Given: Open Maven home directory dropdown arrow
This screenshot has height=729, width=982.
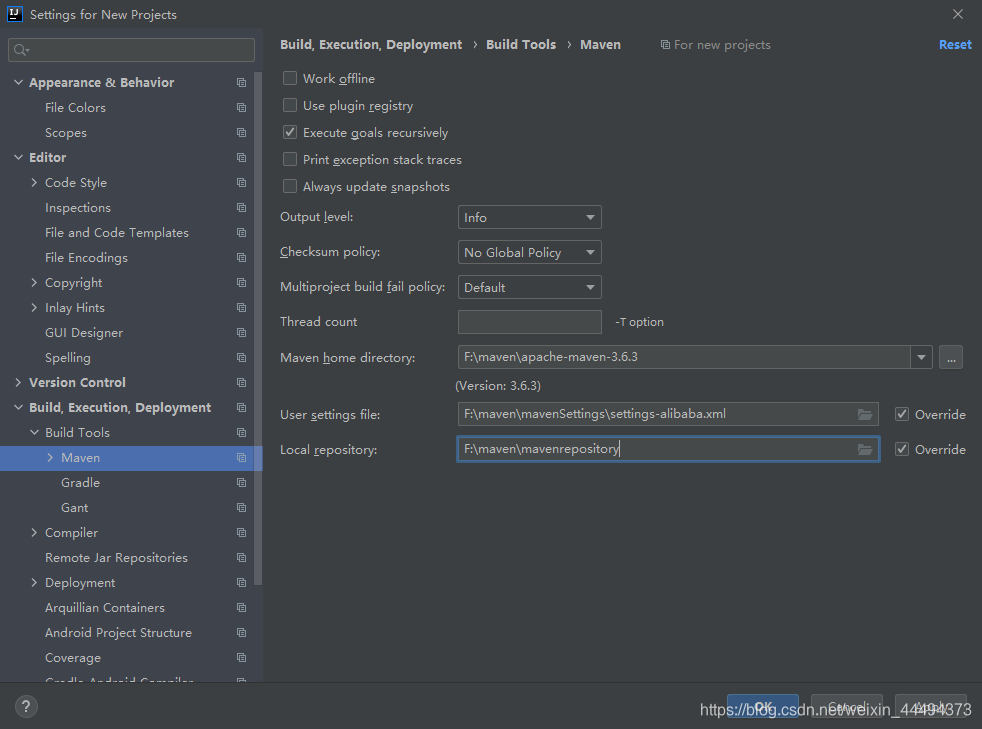Looking at the screenshot, I should tap(921, 357).
